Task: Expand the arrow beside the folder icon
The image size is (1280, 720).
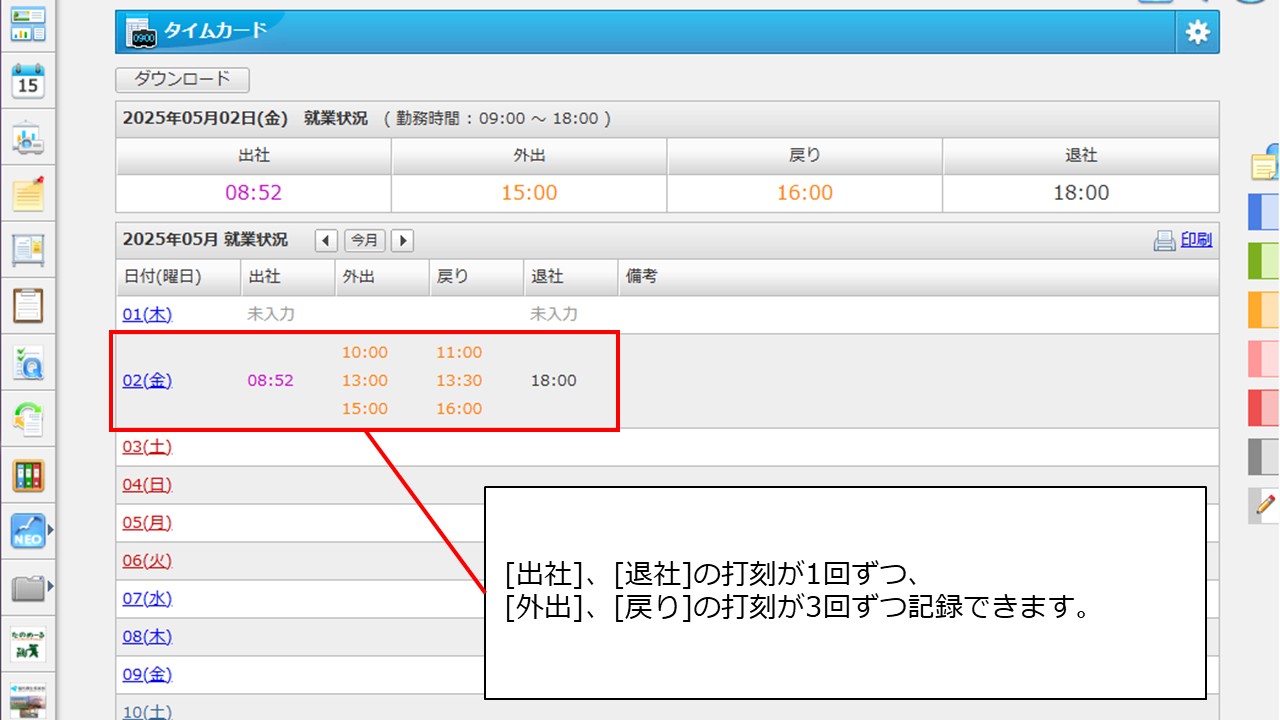Action: 50,586
